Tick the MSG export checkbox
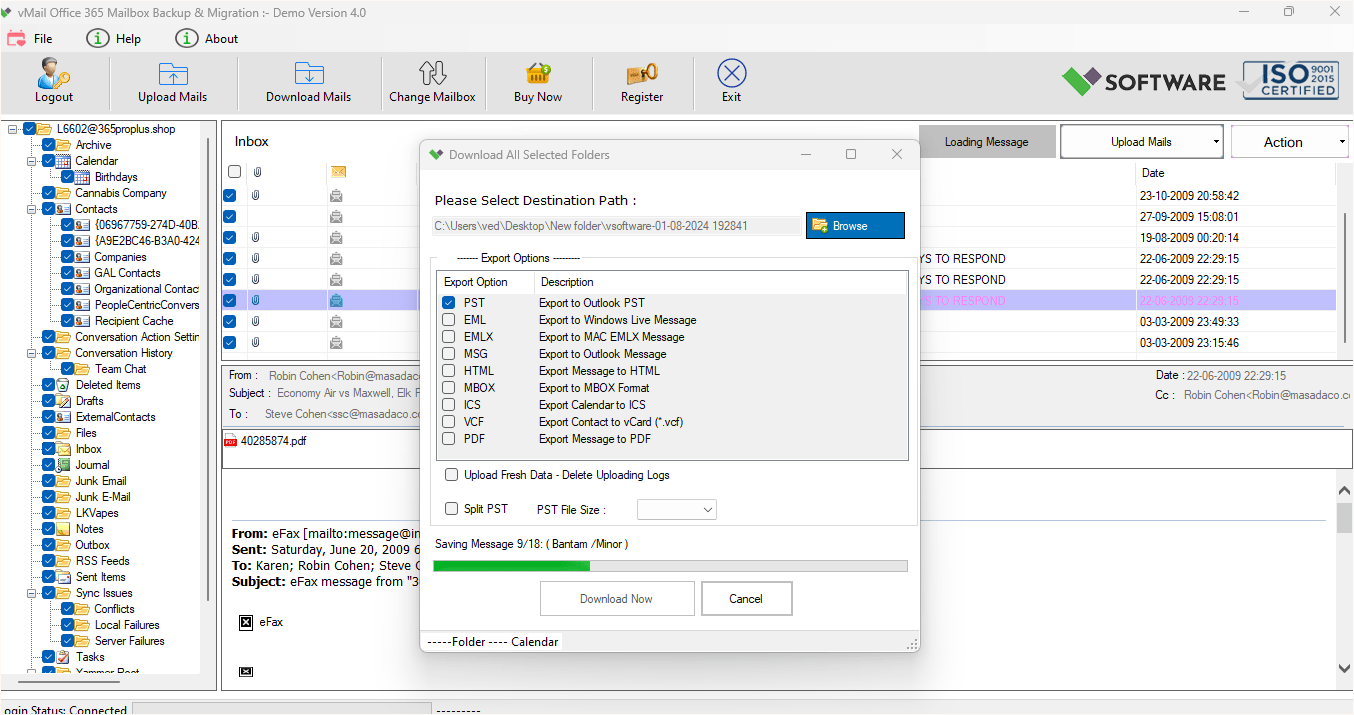This screenshot has height=715, width=1354. pos(449,354)
